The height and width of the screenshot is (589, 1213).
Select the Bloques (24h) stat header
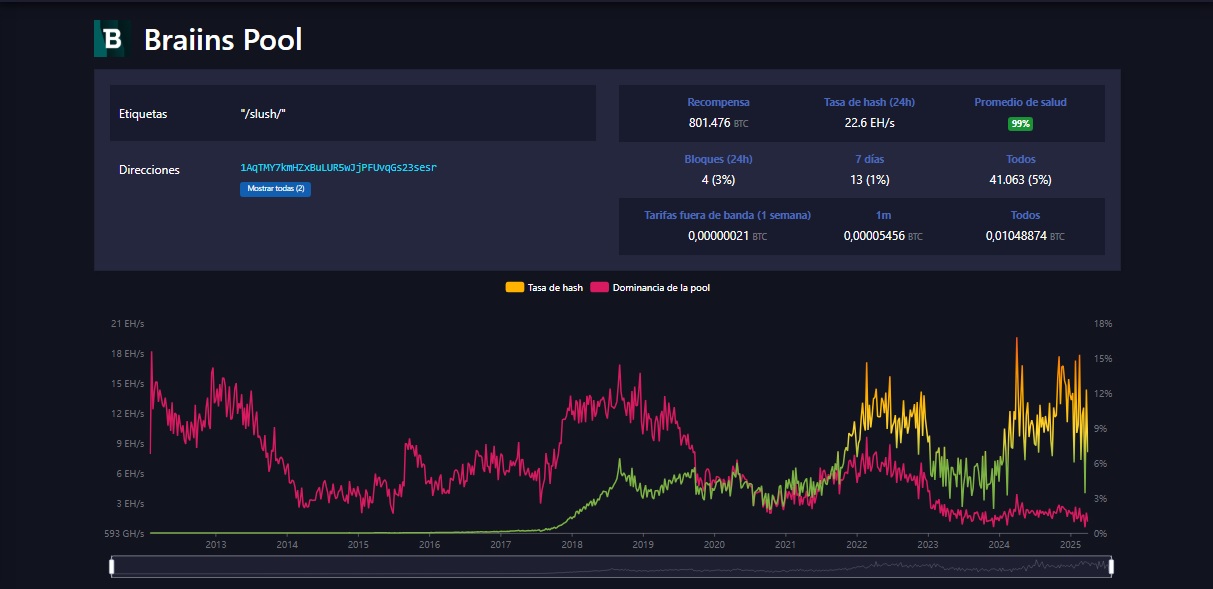point(718,158)
